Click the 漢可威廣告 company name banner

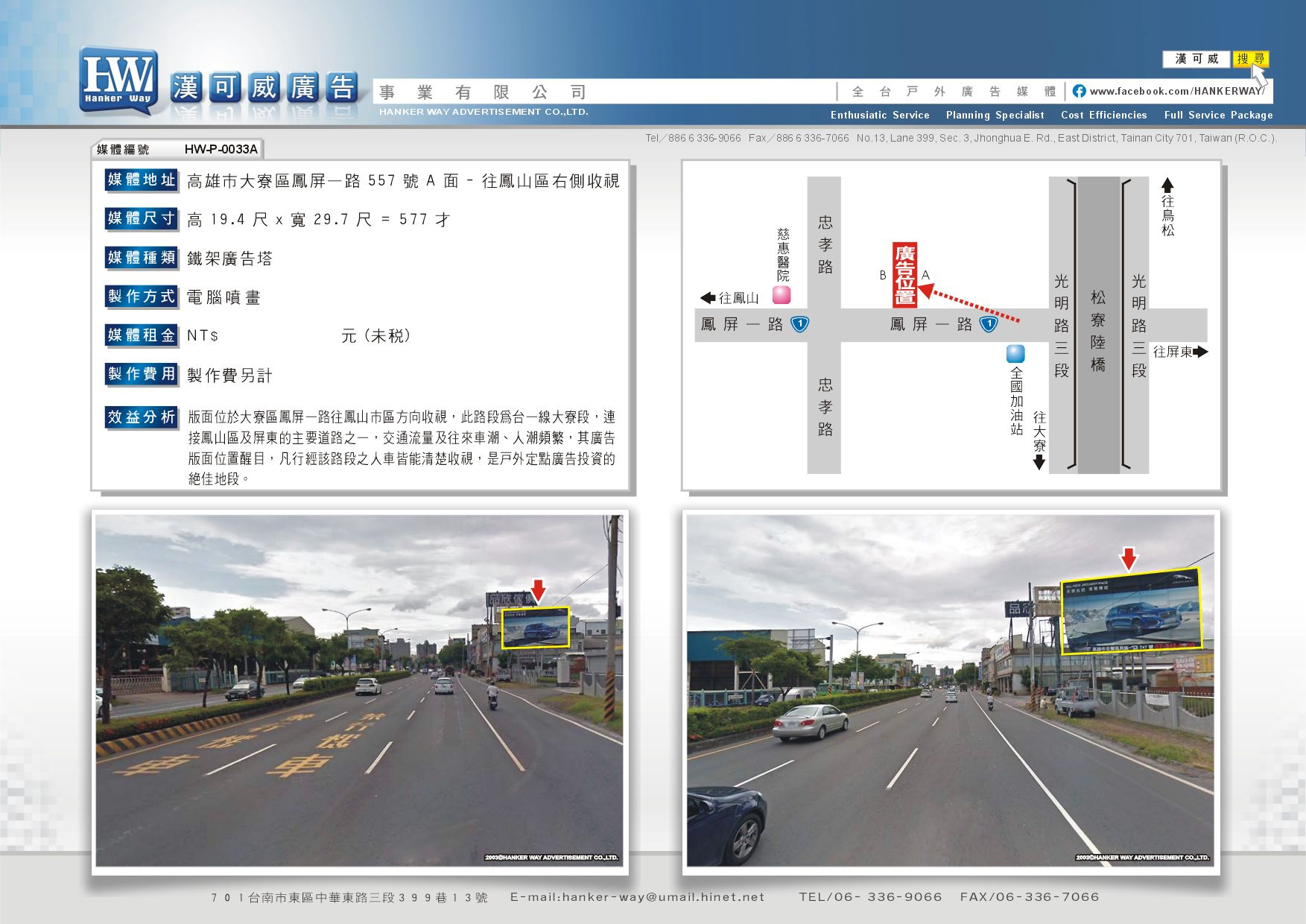click(264, 88)
